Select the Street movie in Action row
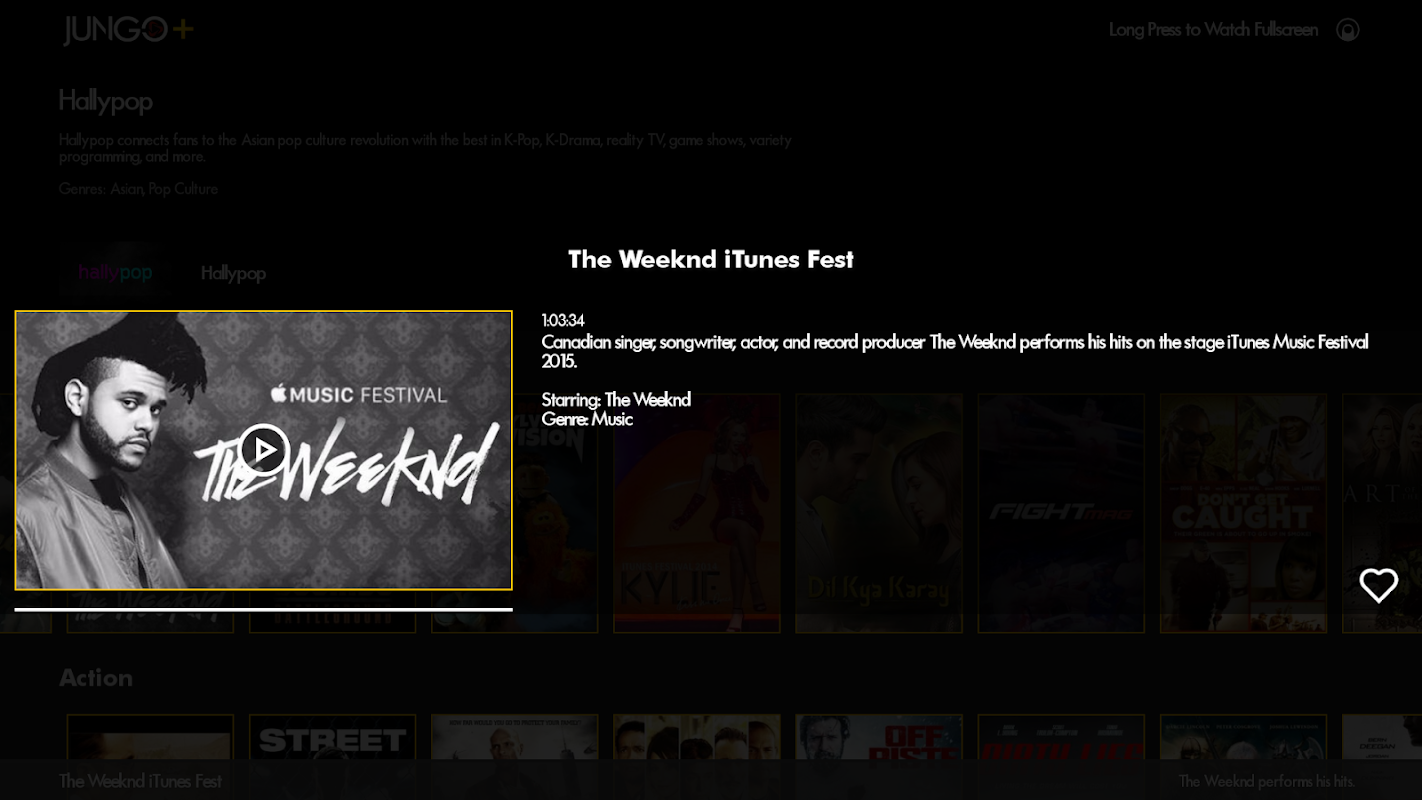The height and width of the screenshot is (800, 1422). (x=332, y=757)
